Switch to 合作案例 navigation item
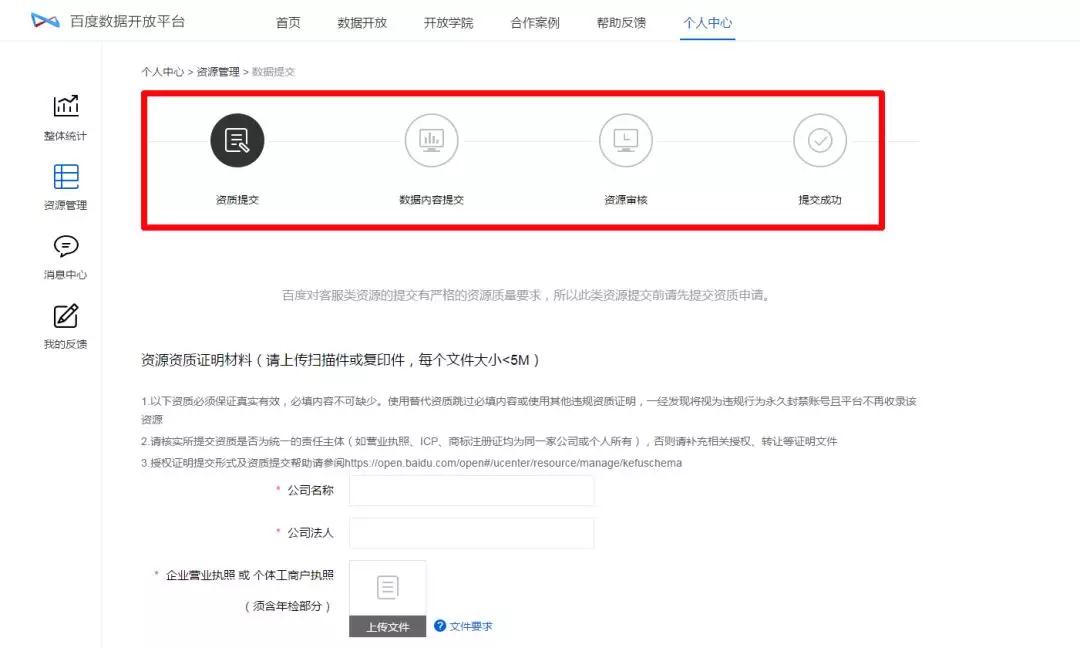 [x=535, y=23]
